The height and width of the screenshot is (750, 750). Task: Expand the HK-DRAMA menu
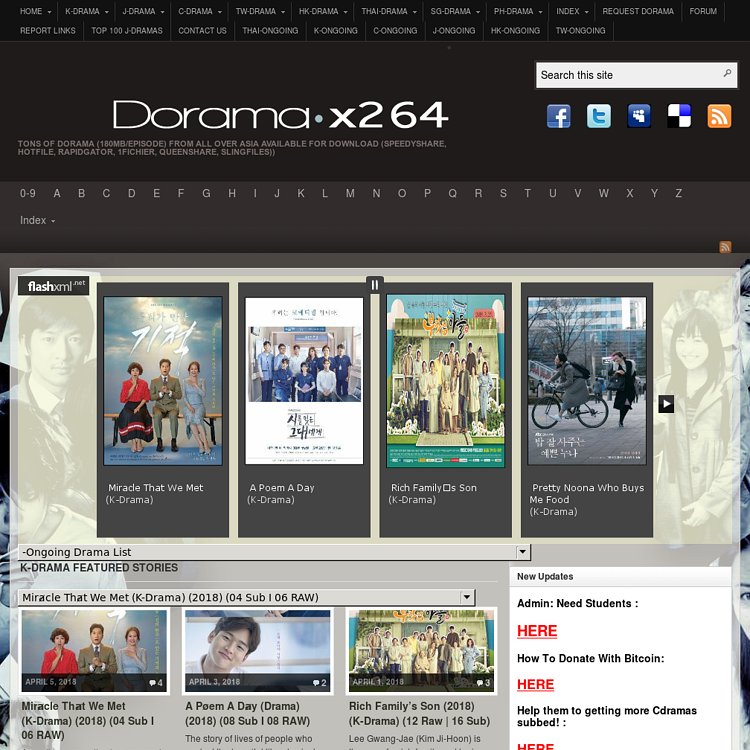[322, 11]
